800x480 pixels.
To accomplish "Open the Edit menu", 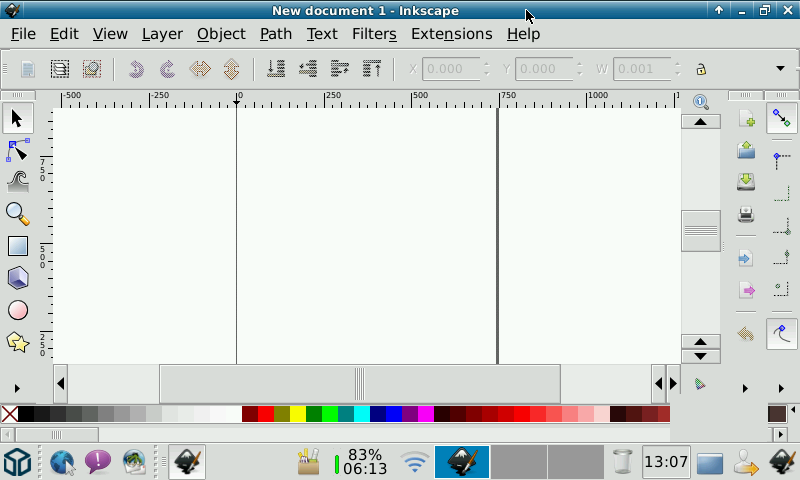I will [64, 34].
